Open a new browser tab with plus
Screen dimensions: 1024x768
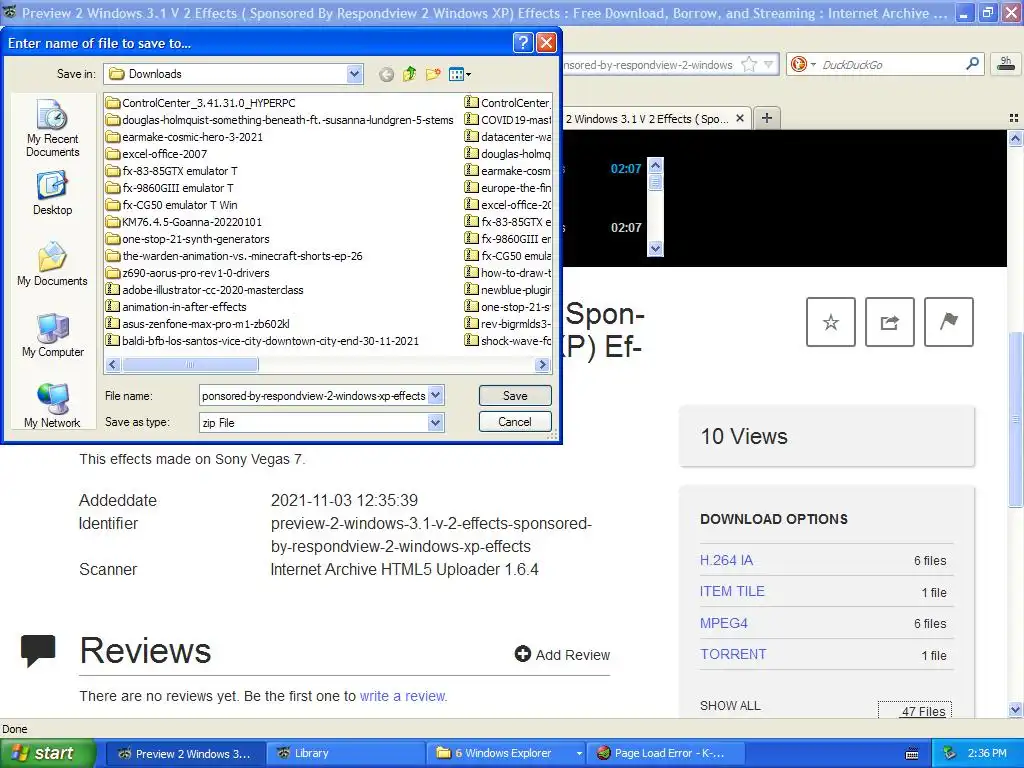click(x=767, y=118)
